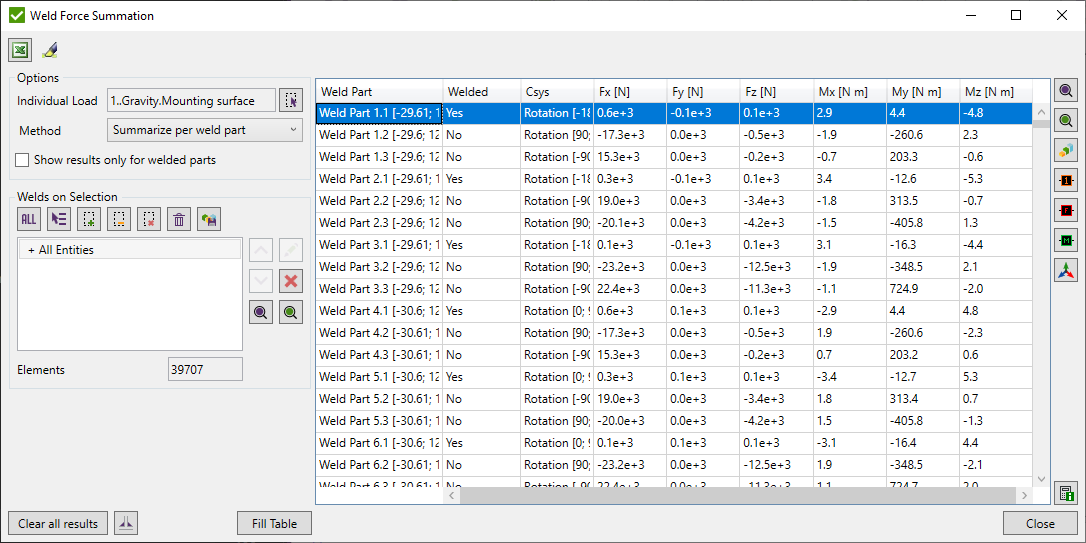Click the trash icon under Welds on Selection
Image resolution: width=1086 pixels, height=543 pixels.
179,219
